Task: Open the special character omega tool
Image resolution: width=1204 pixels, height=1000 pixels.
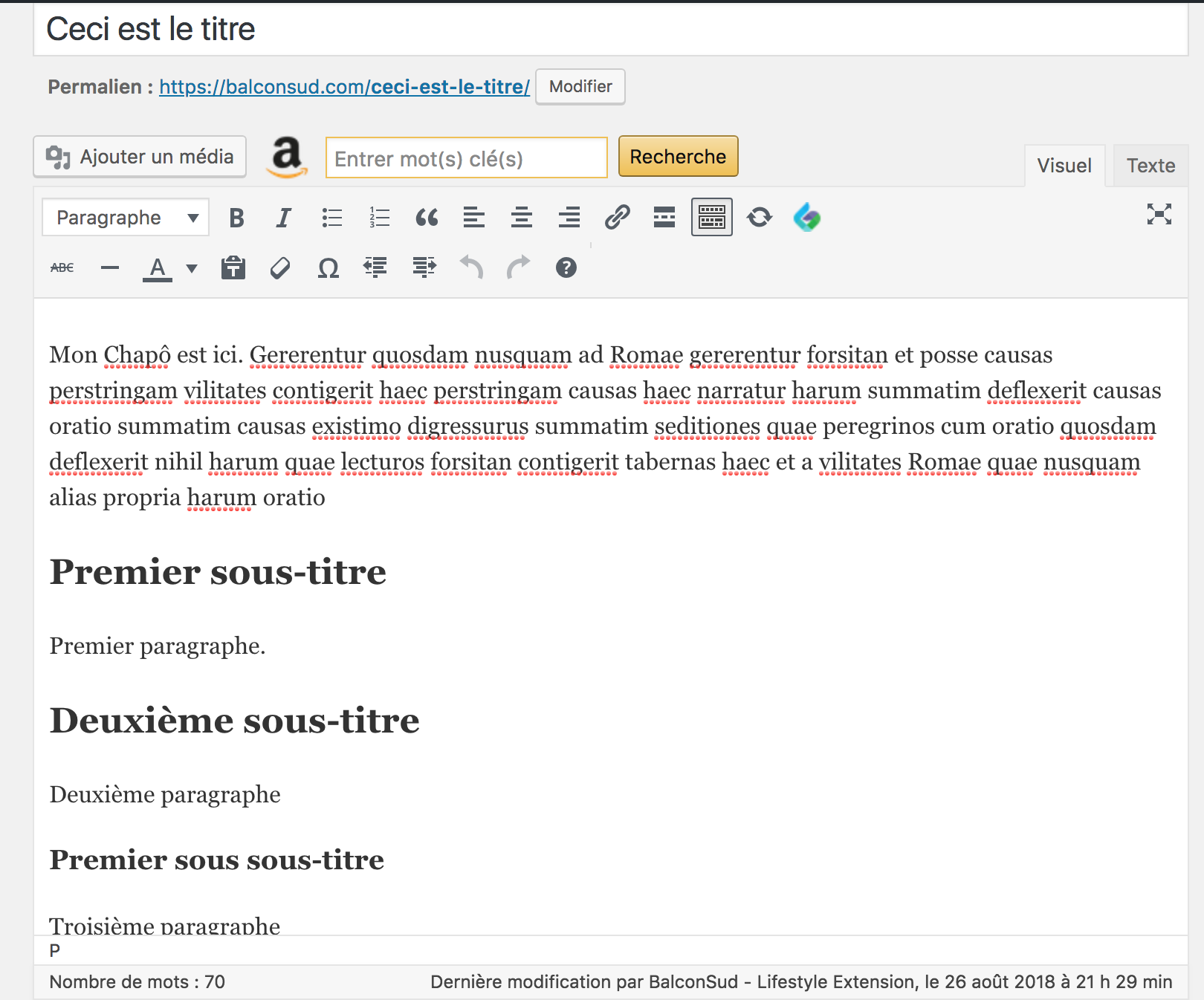Action: click(x=328, y=267)
